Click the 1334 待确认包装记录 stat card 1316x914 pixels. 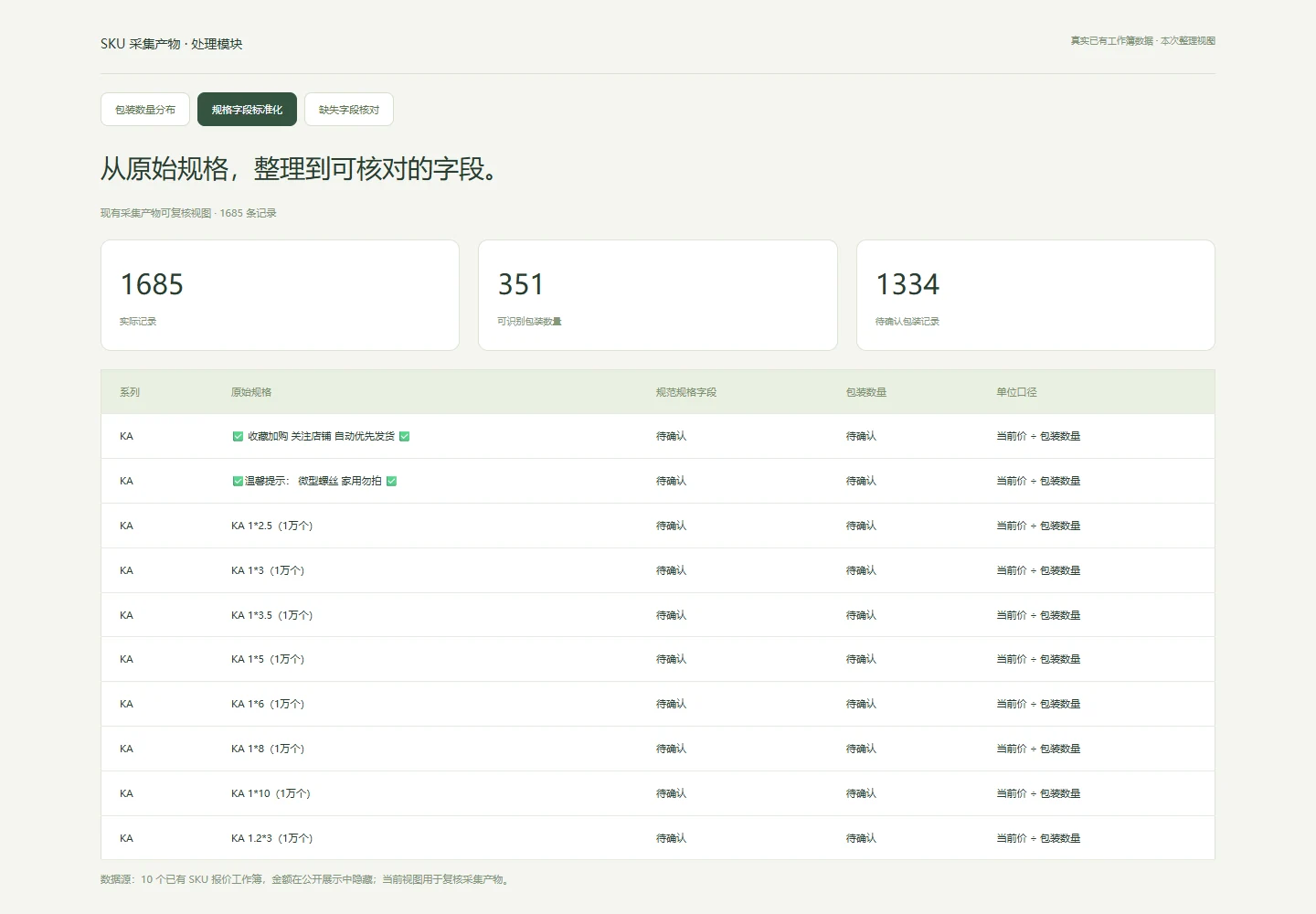(x=1035, y=295)
